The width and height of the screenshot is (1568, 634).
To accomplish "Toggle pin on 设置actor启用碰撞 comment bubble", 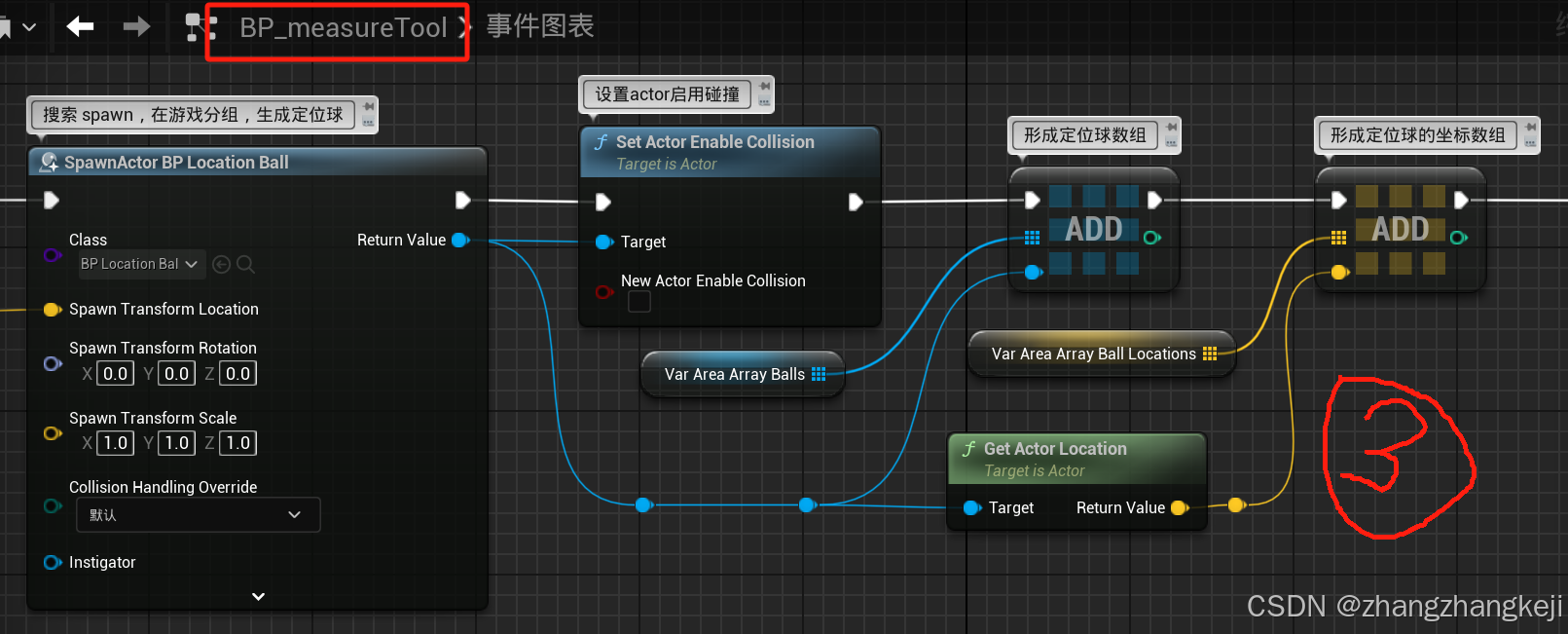I will tap(765, 87).
